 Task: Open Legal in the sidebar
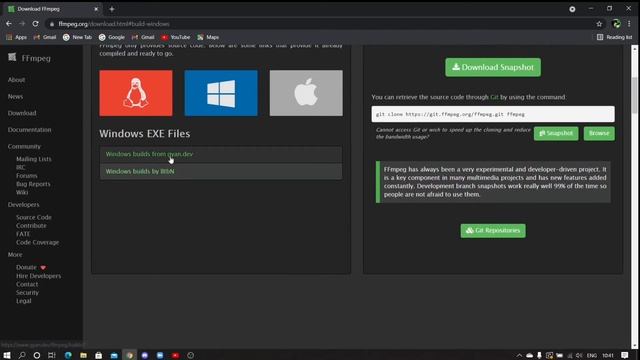click(24, 301)
